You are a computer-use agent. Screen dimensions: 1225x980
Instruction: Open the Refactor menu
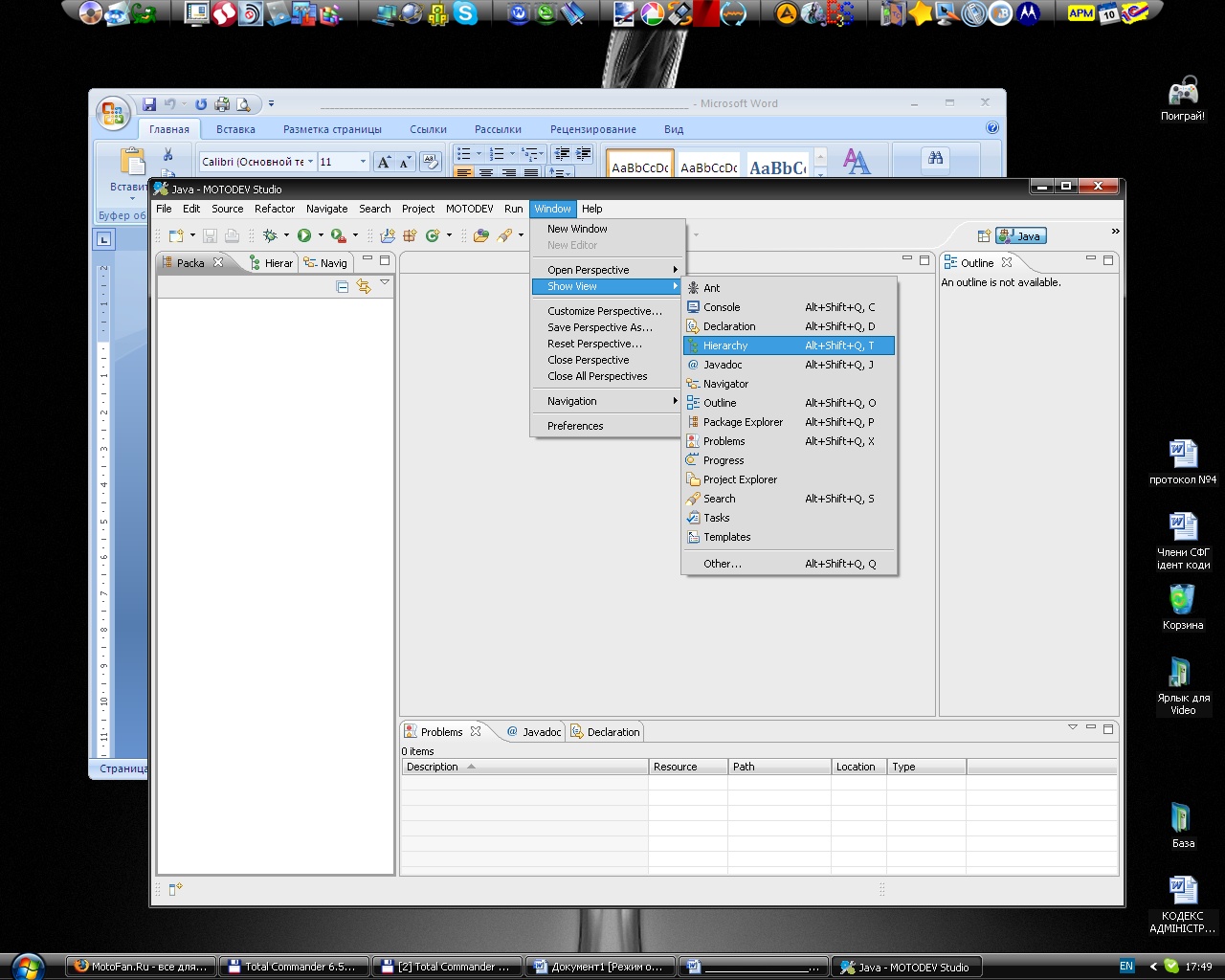click(275, 209)
